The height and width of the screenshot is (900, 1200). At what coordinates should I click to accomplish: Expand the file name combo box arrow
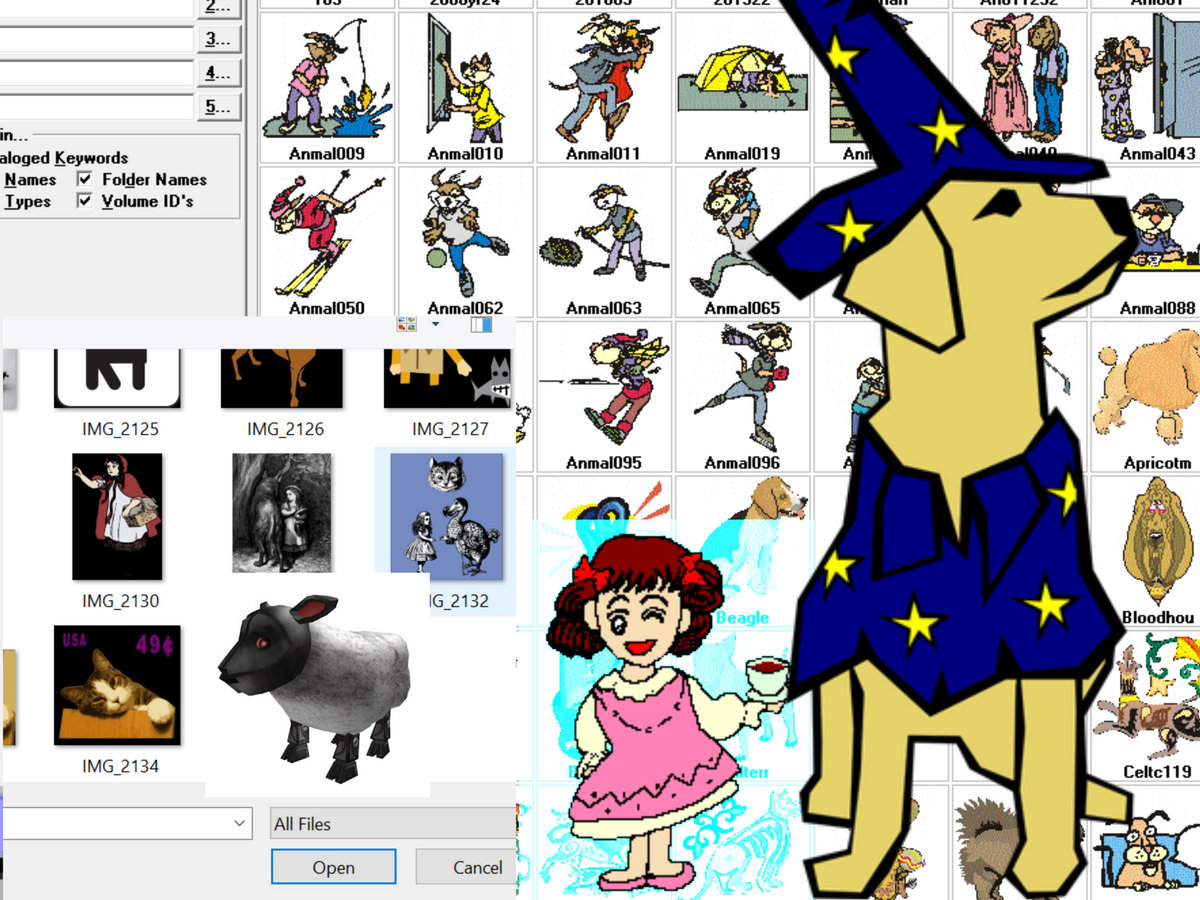pos(240,823)
